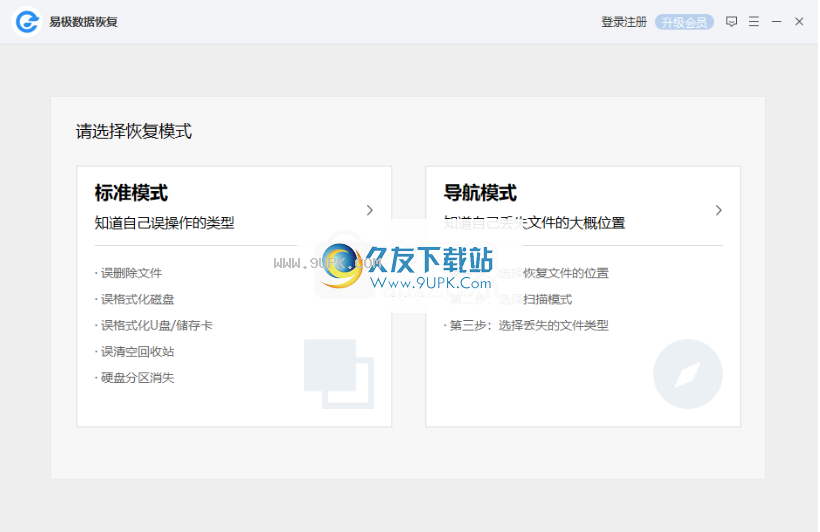The height and width of the screenshot is (532, 820).
Task: Expand 导航模式 with its right chevron
Action: [x=719, y=210]
